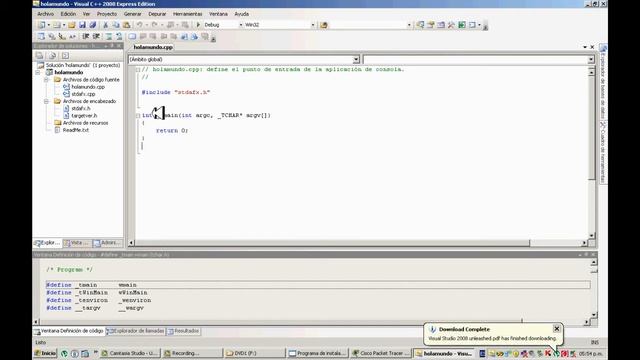Switch to Camtasia Studio taskbar button

130,353
